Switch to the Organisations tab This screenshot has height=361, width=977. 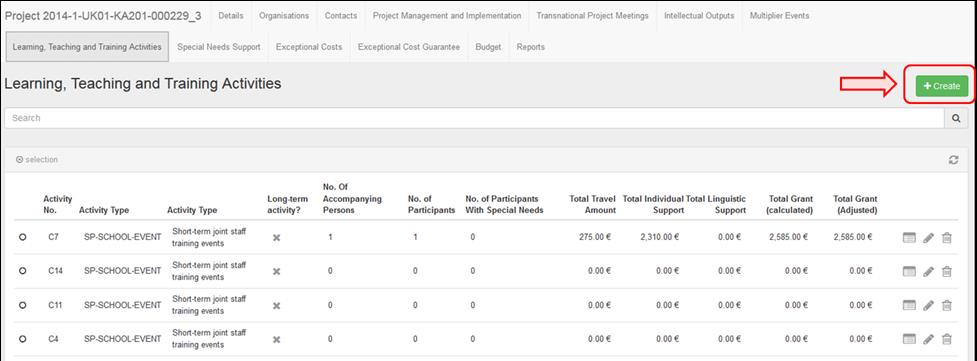pos(284,16)
